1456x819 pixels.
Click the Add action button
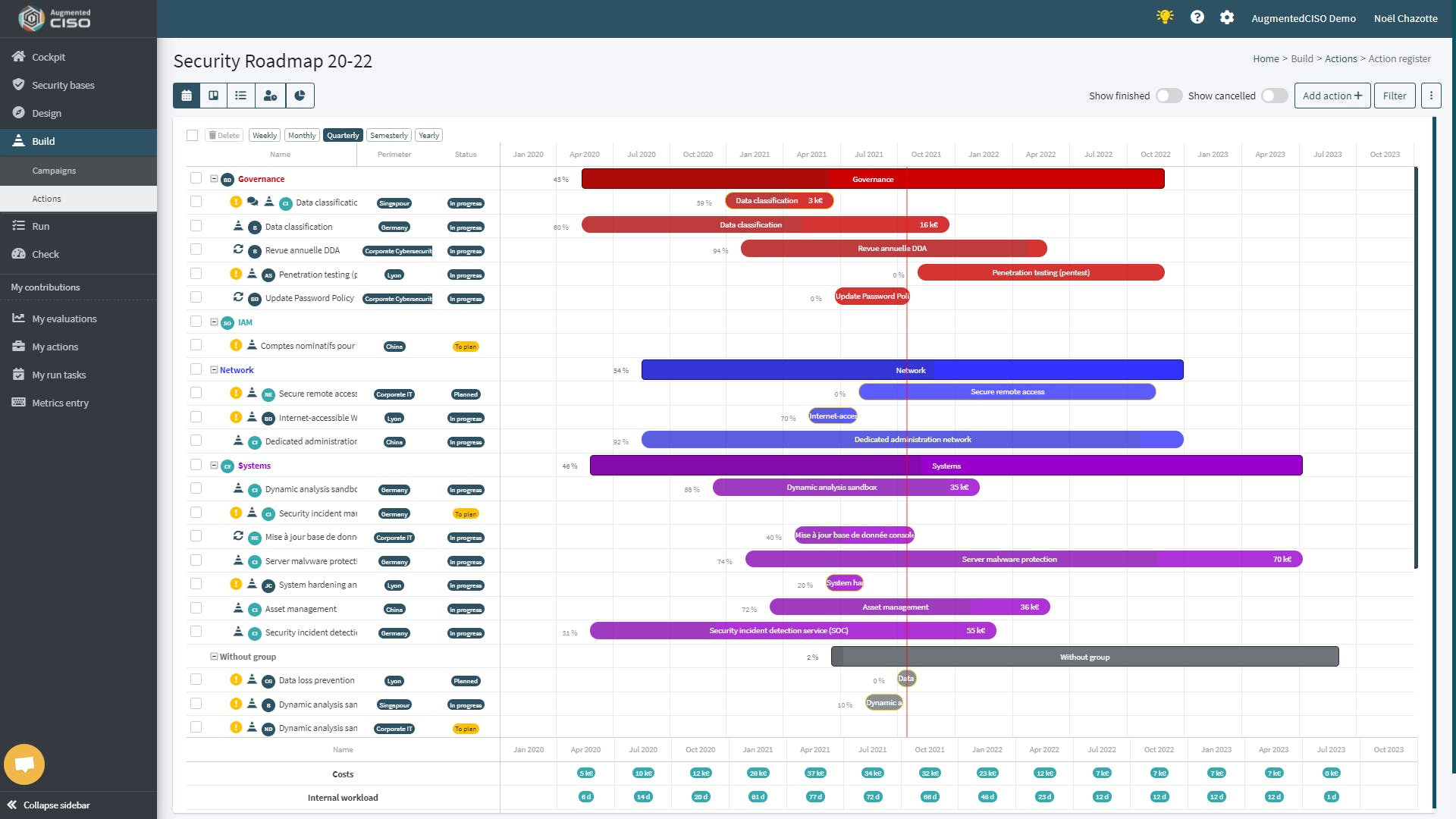pos(1332,96)
